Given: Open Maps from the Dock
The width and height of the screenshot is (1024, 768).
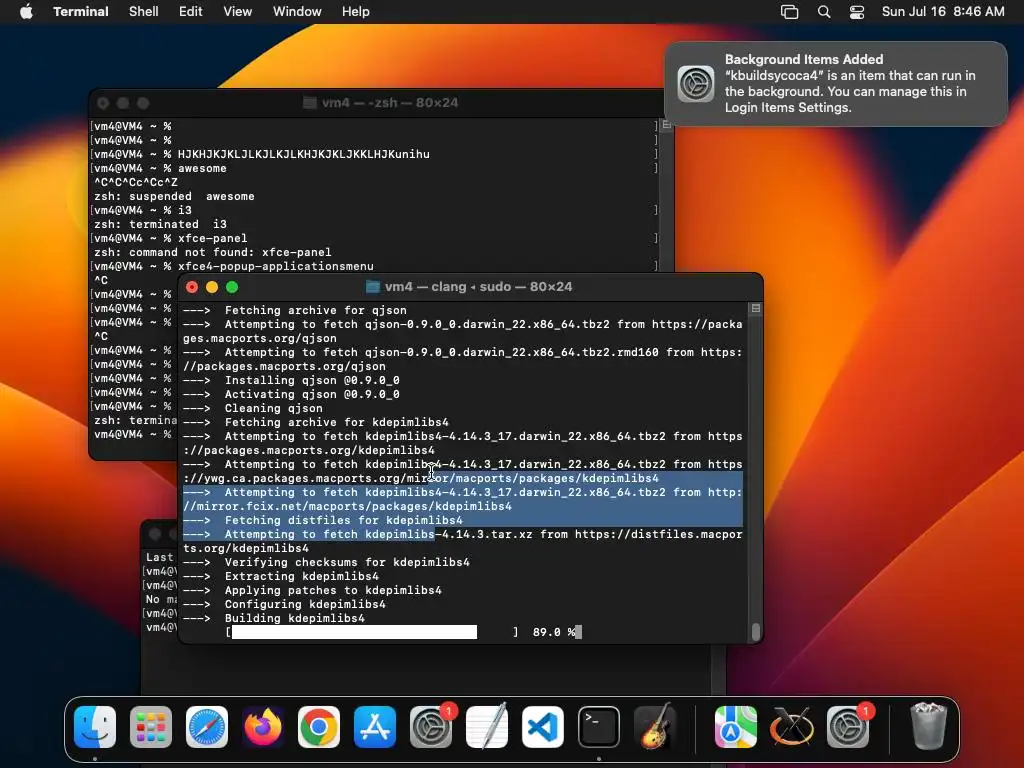Looking at the screenshot, I should click(736, 727).
